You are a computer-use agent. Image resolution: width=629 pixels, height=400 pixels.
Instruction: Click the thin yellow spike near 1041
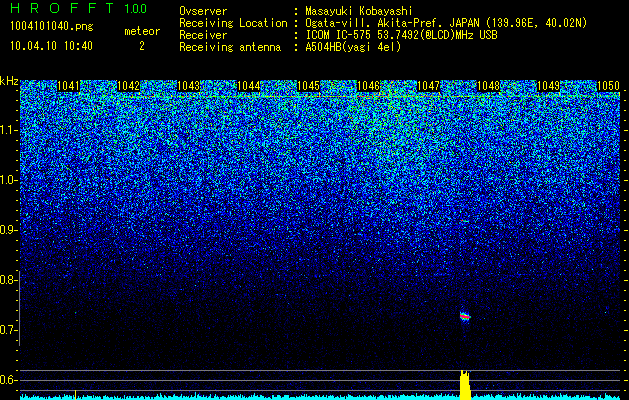[x=75, y=394]
